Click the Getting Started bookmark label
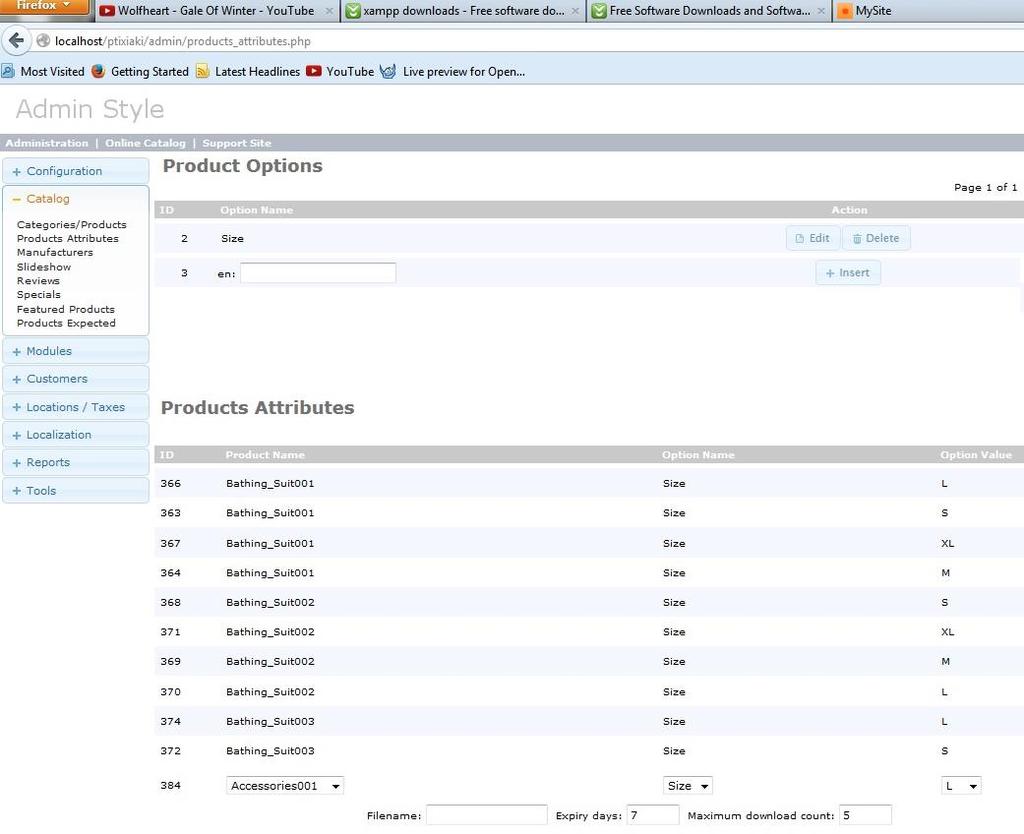This screenshot has height=834, width=1024. pos(150,72)
